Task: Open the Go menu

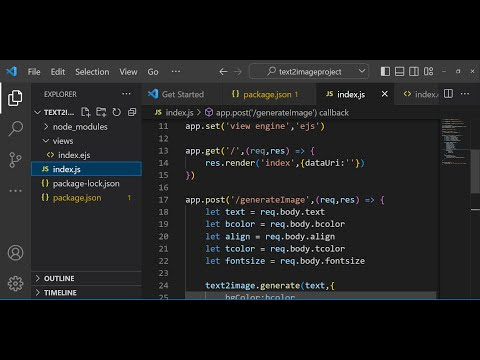Action: (153, 72)
